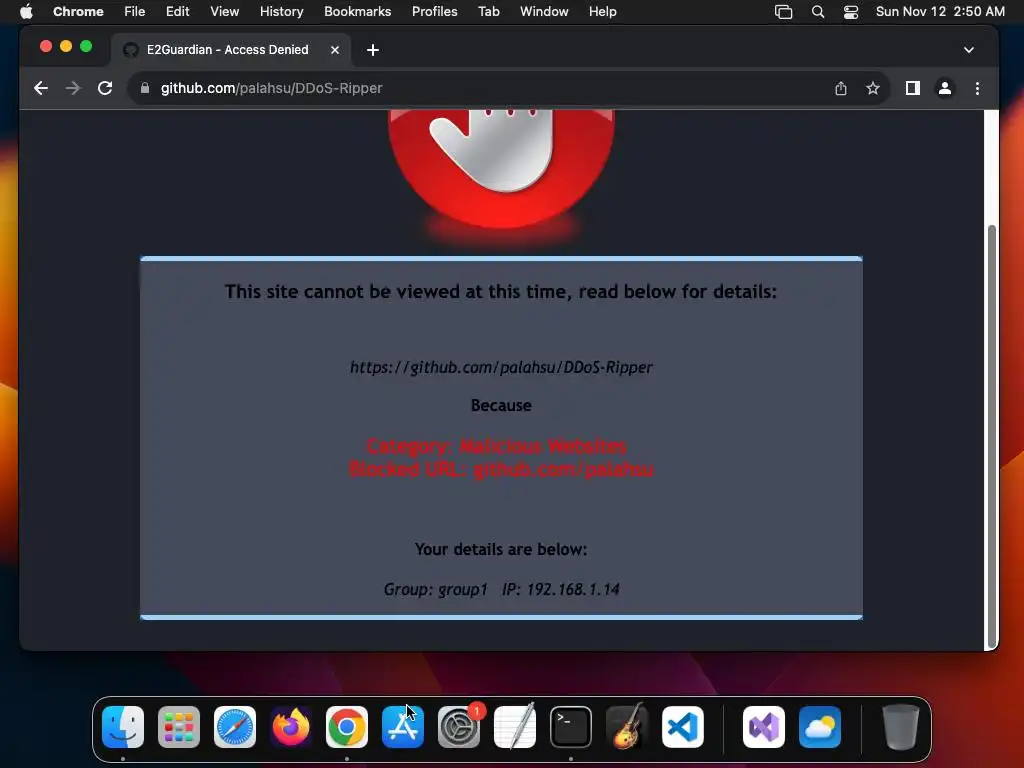Open the Window menu
Image resolution: width=1024 pixels, height=768 pixels.
click(544, 12)
